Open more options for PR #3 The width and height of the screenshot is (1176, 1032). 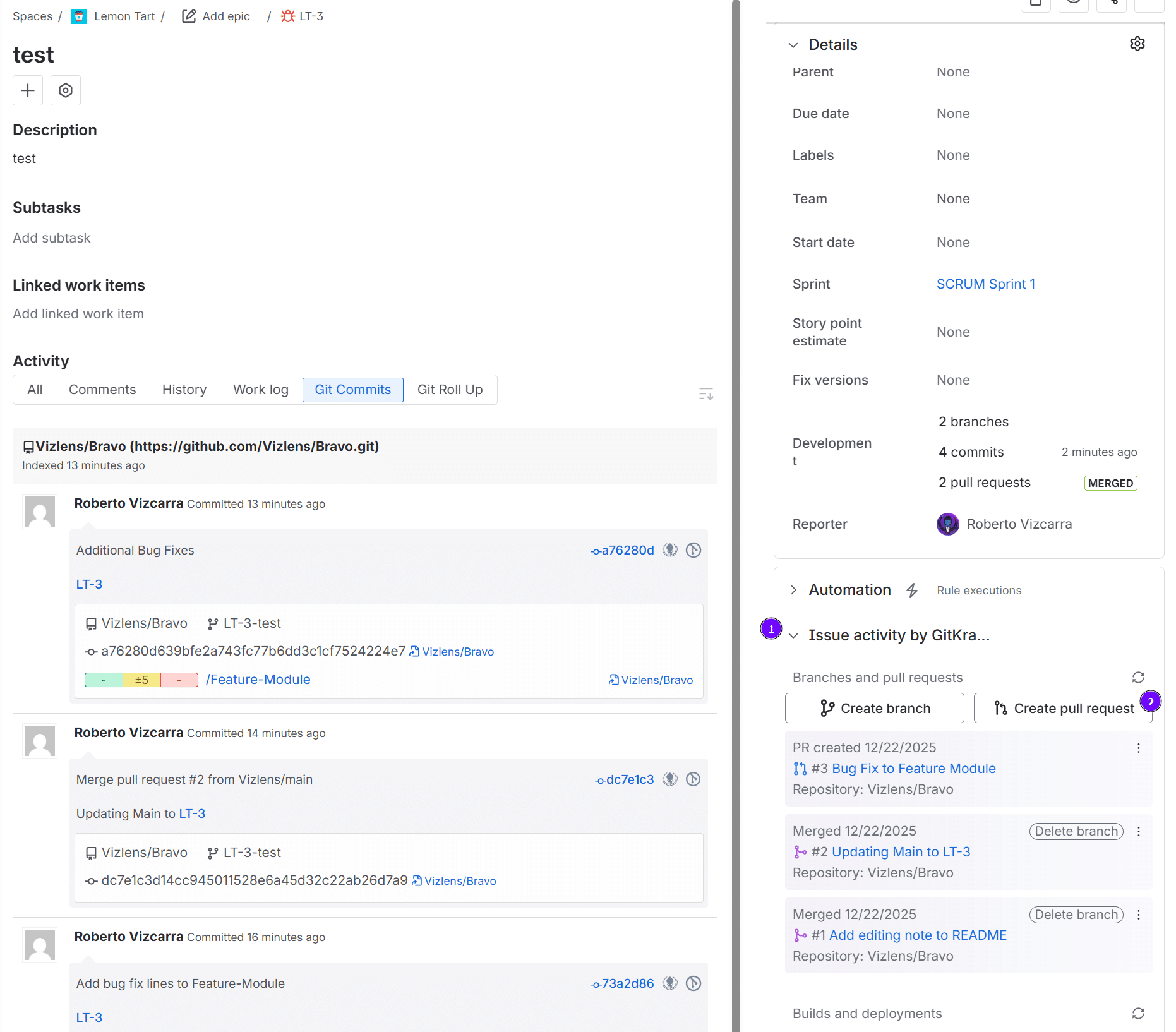(x=1138, y=748)
